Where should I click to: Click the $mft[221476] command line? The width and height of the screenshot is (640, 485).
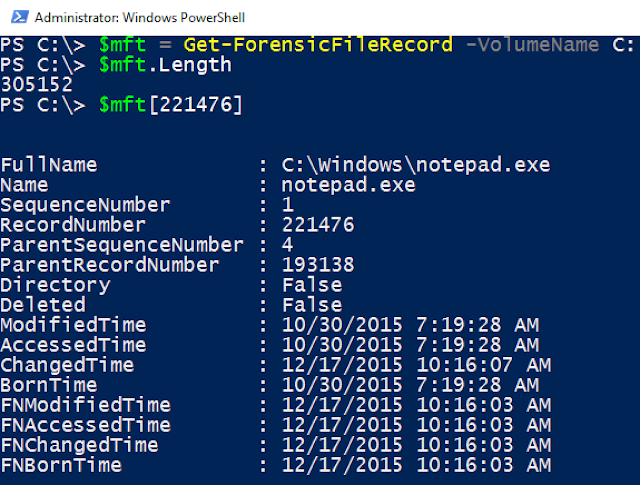pos(170,105)
